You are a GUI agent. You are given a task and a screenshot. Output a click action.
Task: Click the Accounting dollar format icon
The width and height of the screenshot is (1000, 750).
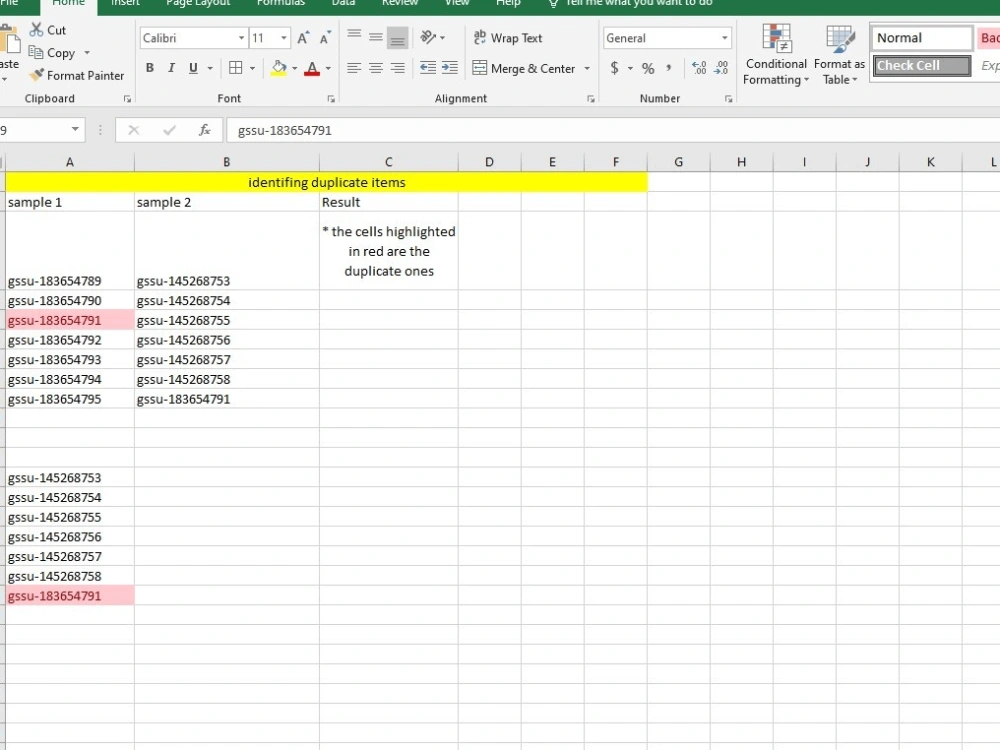point(614,68)
